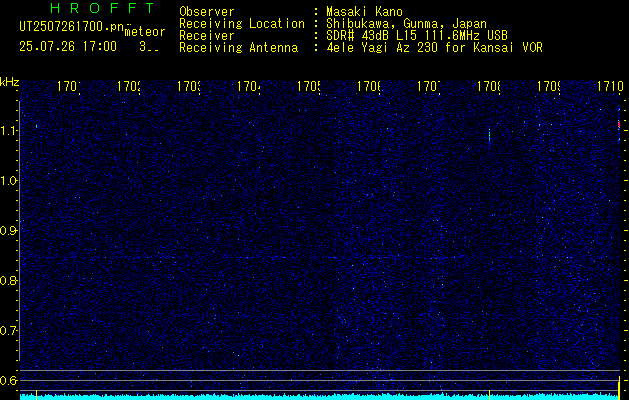Viewport: 629px width, 400px height.
Task: Click the 1704 time axis label
Action: click(249, 86)
